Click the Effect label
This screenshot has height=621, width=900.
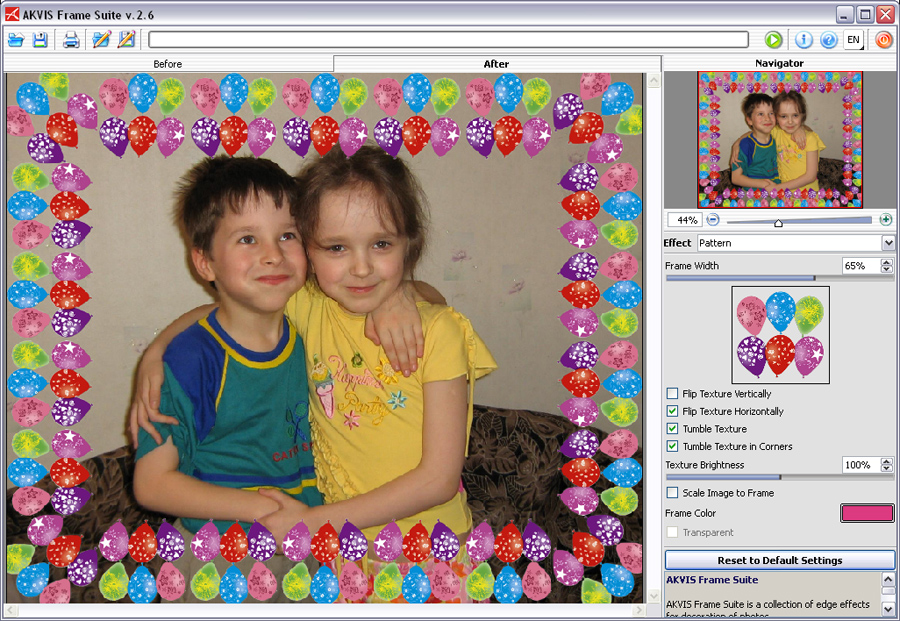coord(677,243)
